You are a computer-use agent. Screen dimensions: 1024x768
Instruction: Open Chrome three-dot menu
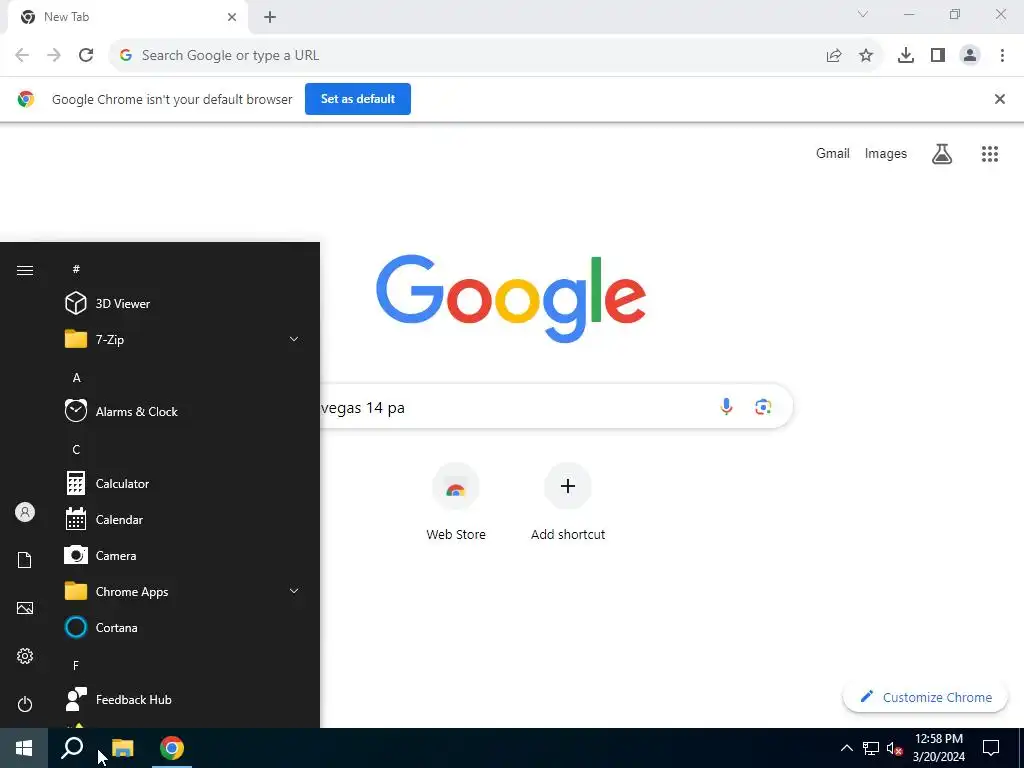(1002, 56)
